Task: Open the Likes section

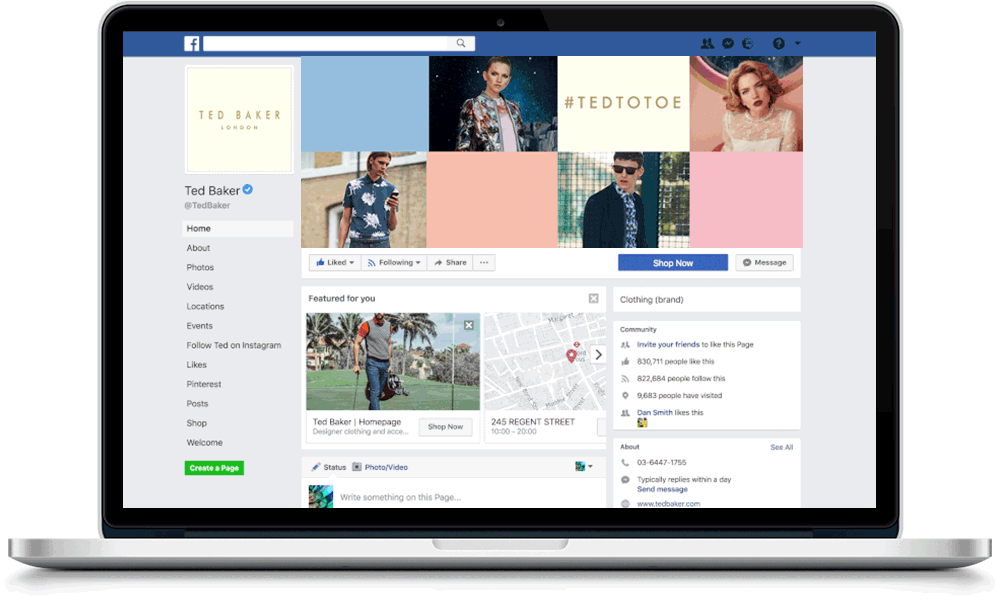Action: pos(196,365)
